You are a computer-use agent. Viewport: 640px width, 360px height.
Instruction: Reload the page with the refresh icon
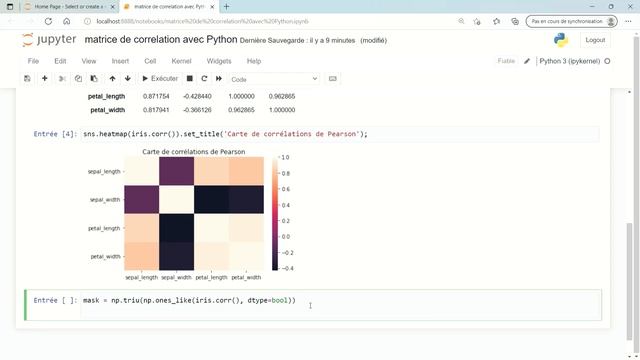[x=48, y=21]
